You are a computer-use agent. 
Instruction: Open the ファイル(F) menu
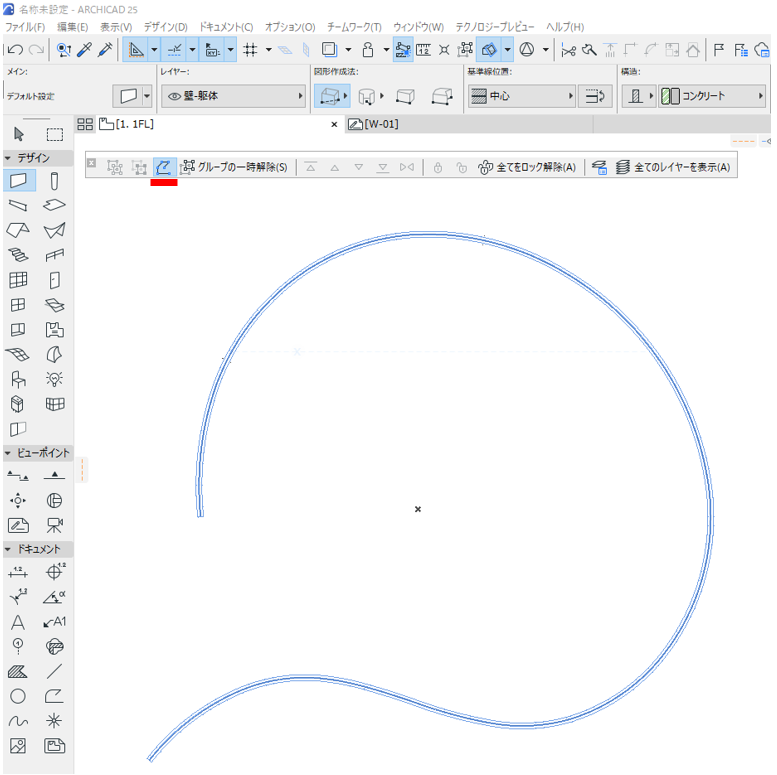[25, 27]
